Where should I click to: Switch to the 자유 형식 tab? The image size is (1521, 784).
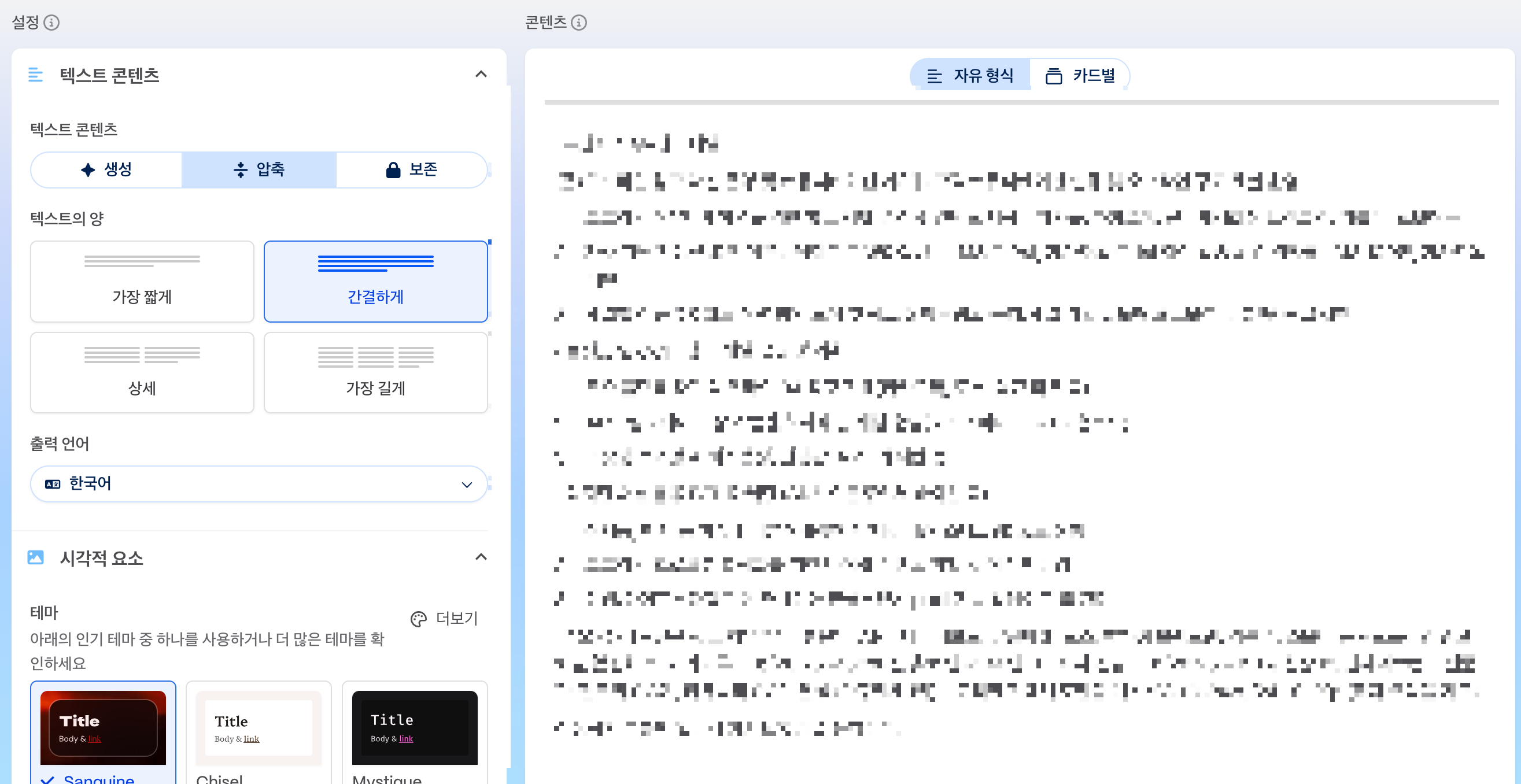970,76
